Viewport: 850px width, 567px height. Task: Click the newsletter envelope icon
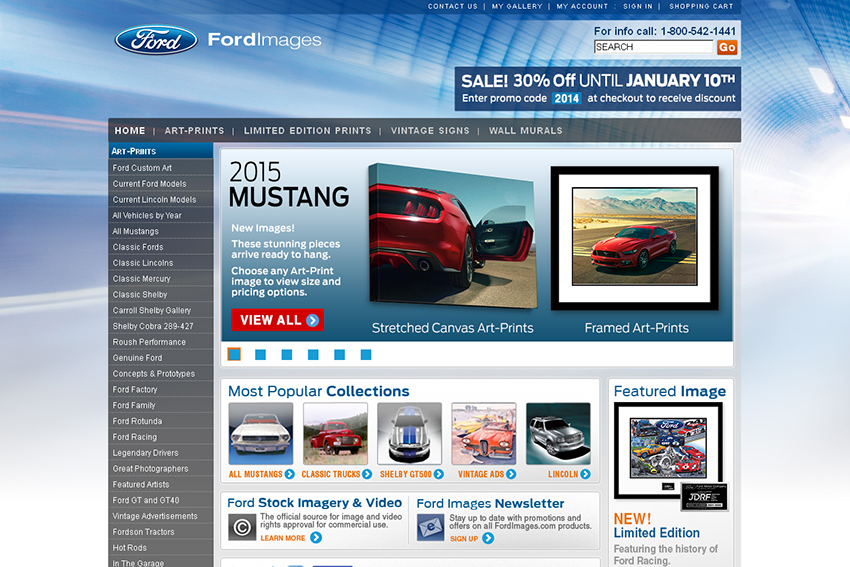[430, 527]
